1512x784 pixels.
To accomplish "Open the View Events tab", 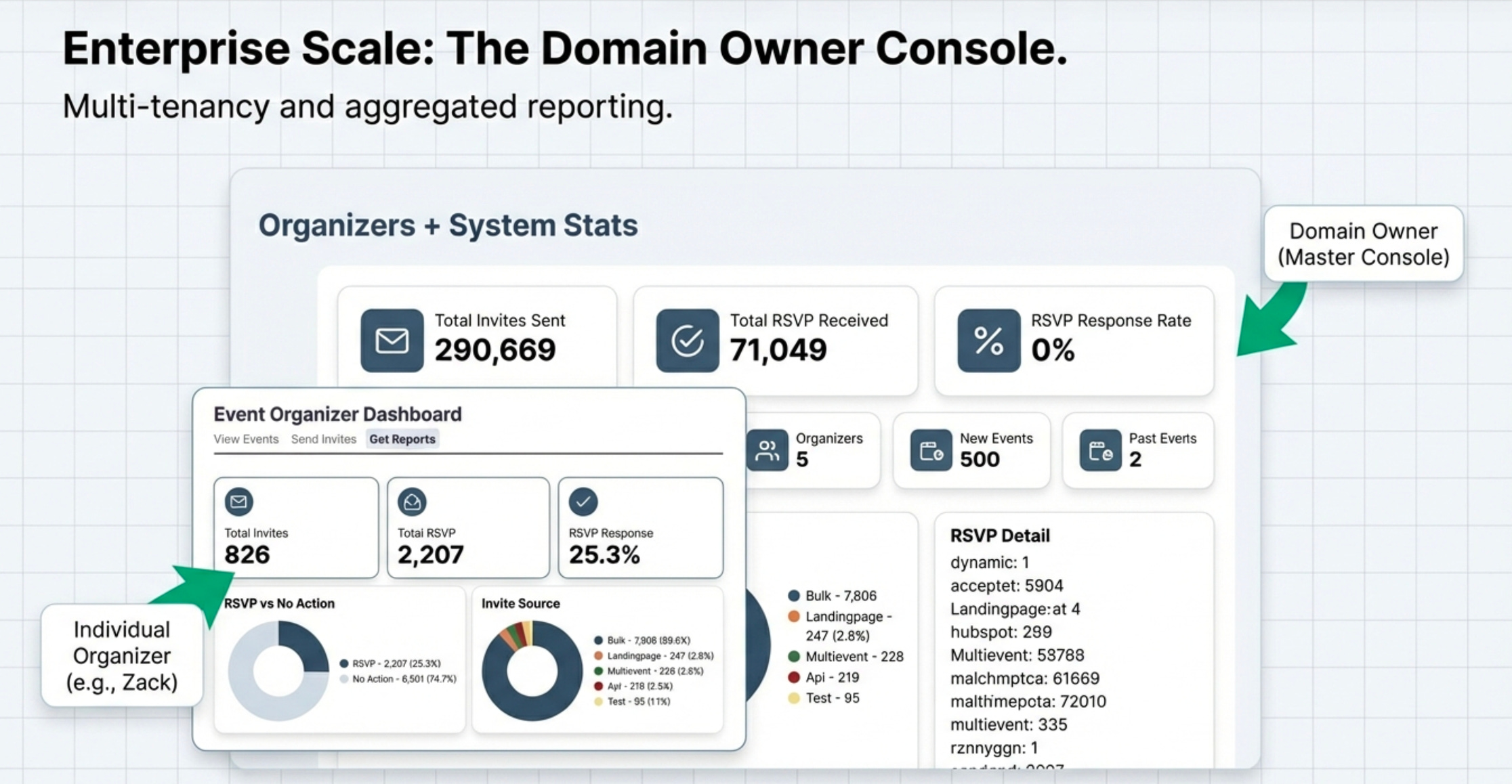I will coord(246,439).
